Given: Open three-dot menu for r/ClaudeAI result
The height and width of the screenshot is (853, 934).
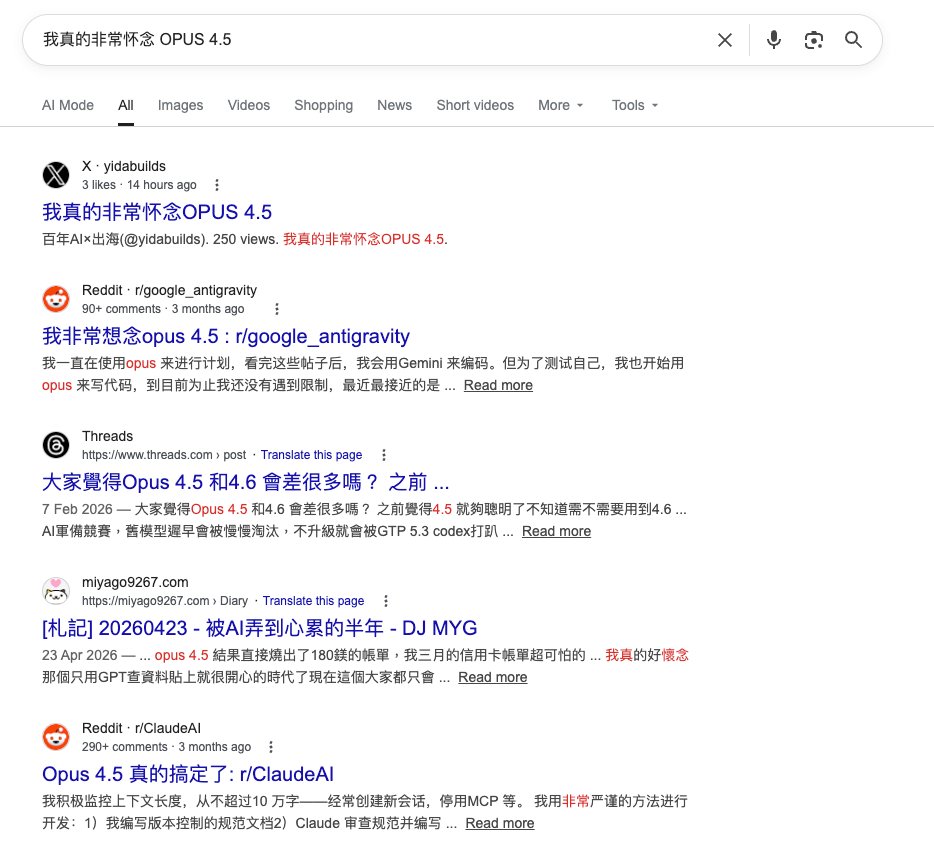Looking at the screenshot, I should coord(271,747).
